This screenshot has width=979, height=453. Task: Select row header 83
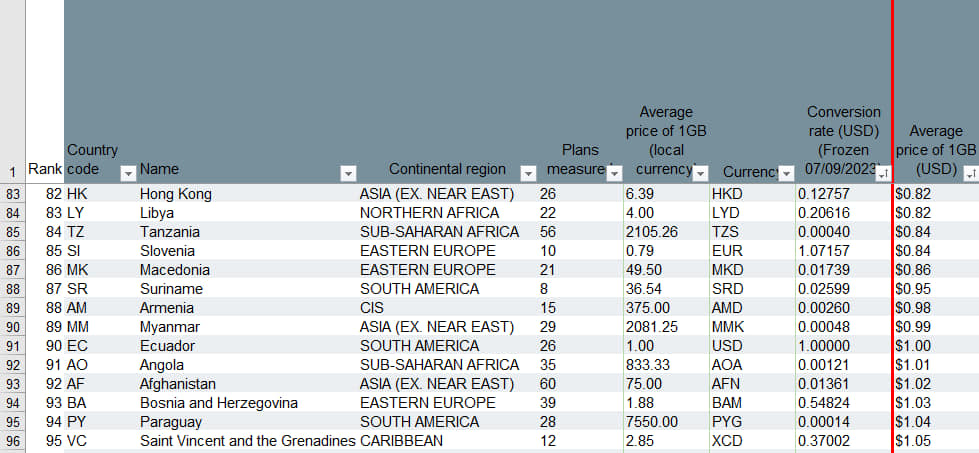pyautogui.click(x=12, y=194)
